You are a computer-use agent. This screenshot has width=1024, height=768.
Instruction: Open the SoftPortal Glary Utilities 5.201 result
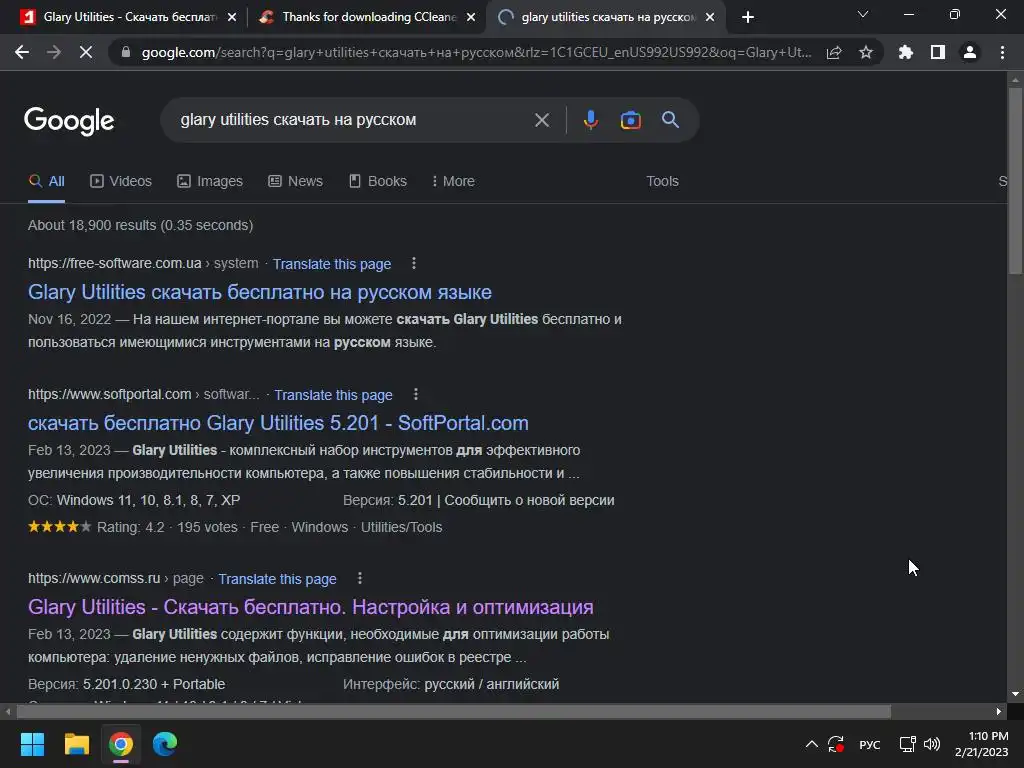(278, 423)
